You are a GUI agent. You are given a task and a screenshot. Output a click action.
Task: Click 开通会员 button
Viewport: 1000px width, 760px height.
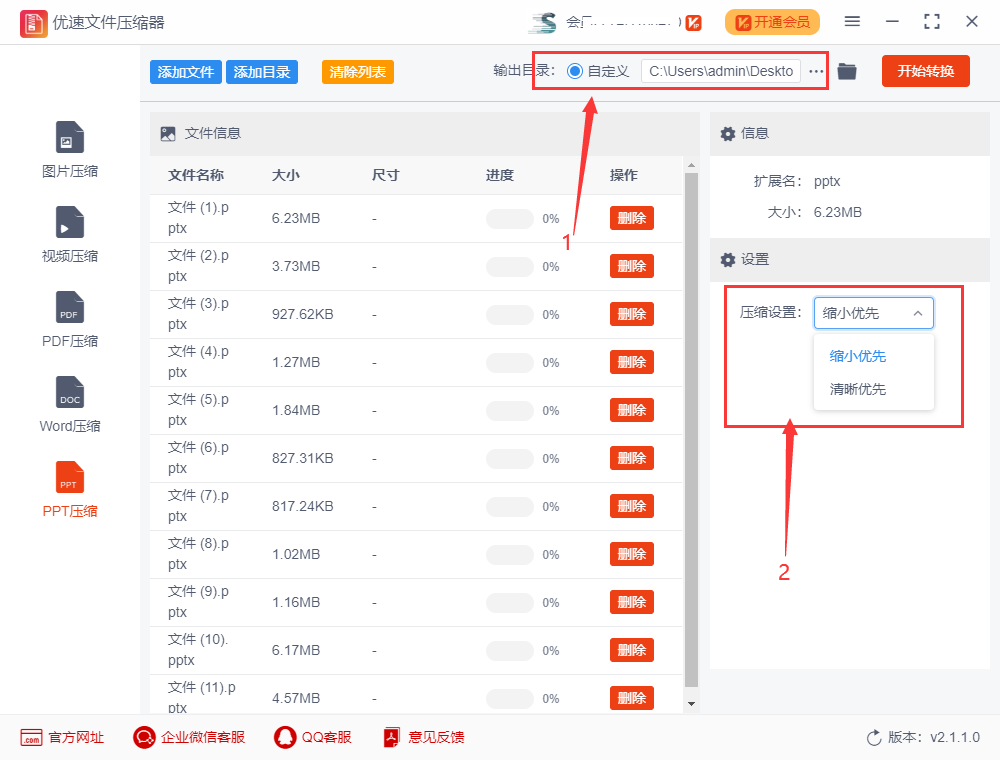[x=772, y=22]
